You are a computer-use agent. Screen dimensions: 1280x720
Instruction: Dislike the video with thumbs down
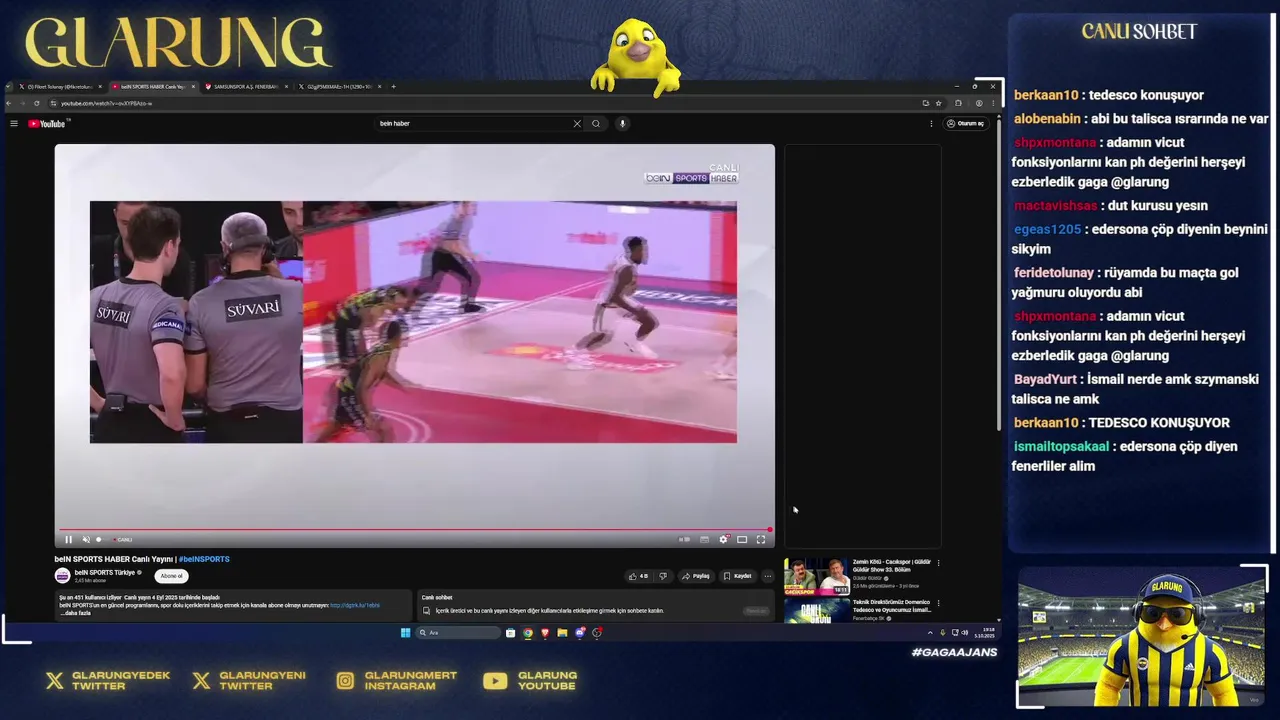point(662,576)
